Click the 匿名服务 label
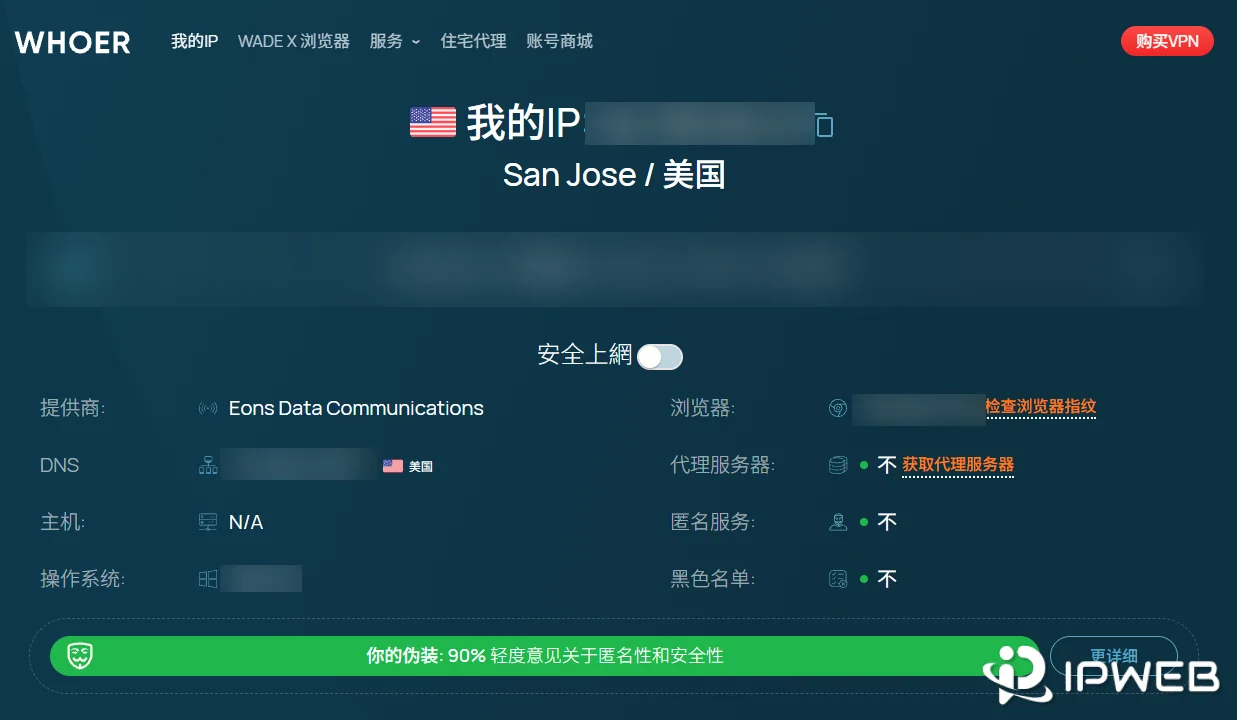Screen dimensions: 1237x720 coord(713,522)
